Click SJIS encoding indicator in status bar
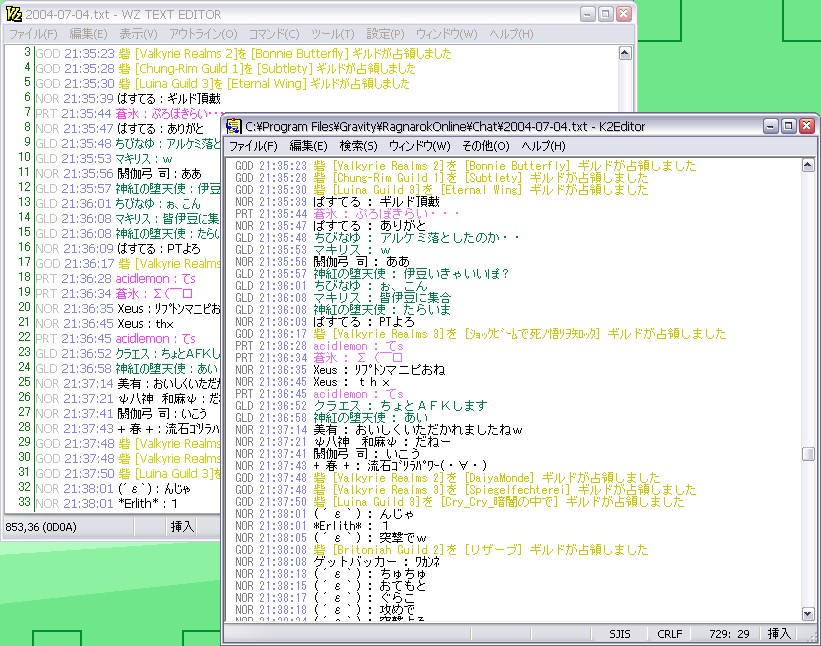Screen dimensions: 821x646 tap(622, 633)
